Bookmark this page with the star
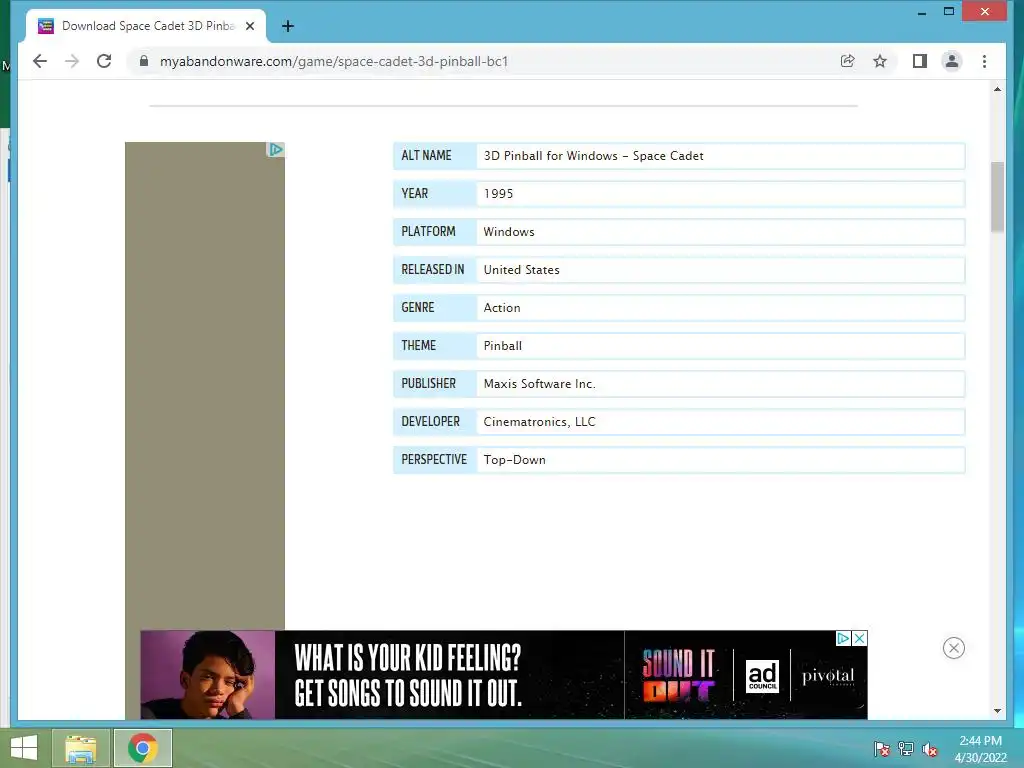This screenshot has height=768, width=1024. point(880,61)
